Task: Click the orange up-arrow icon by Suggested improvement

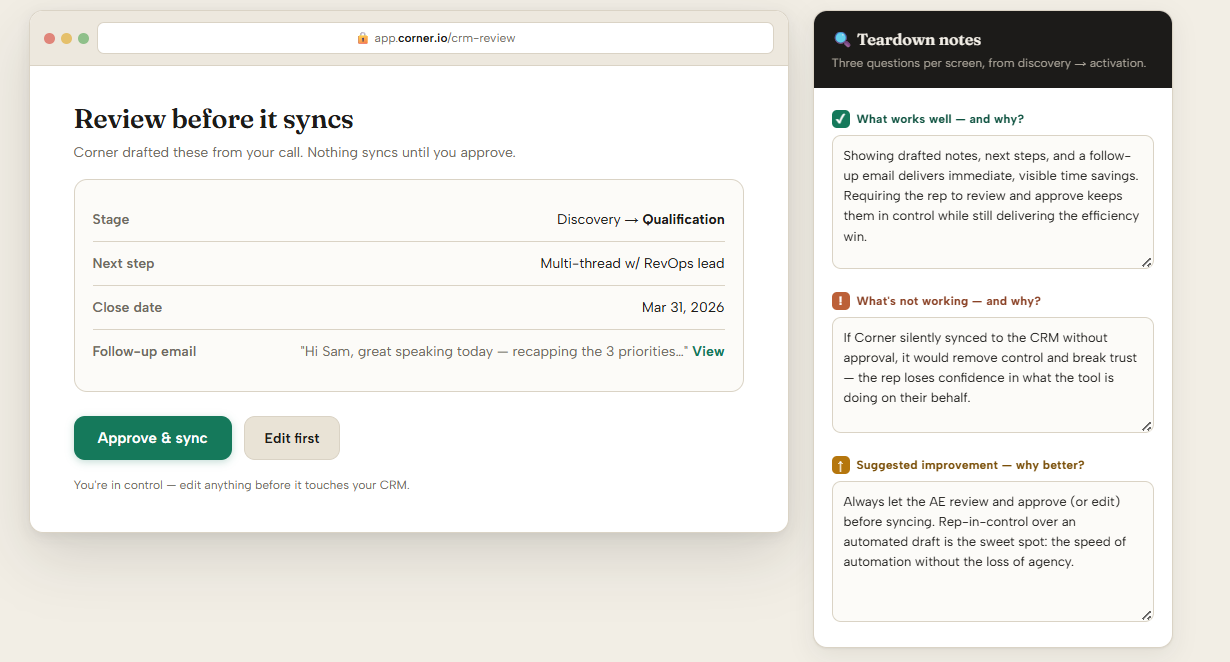Action: point(841,465)
